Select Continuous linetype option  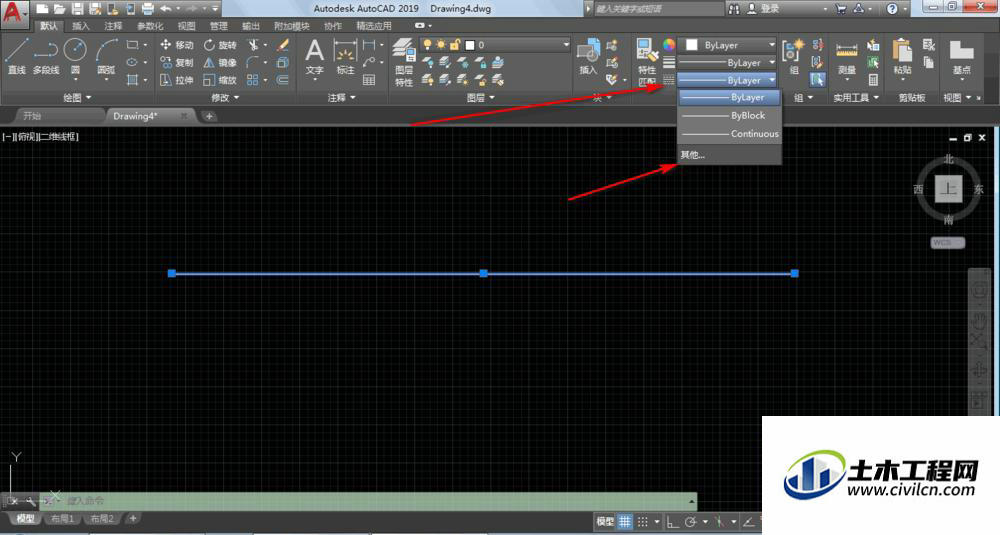[729, 134]
